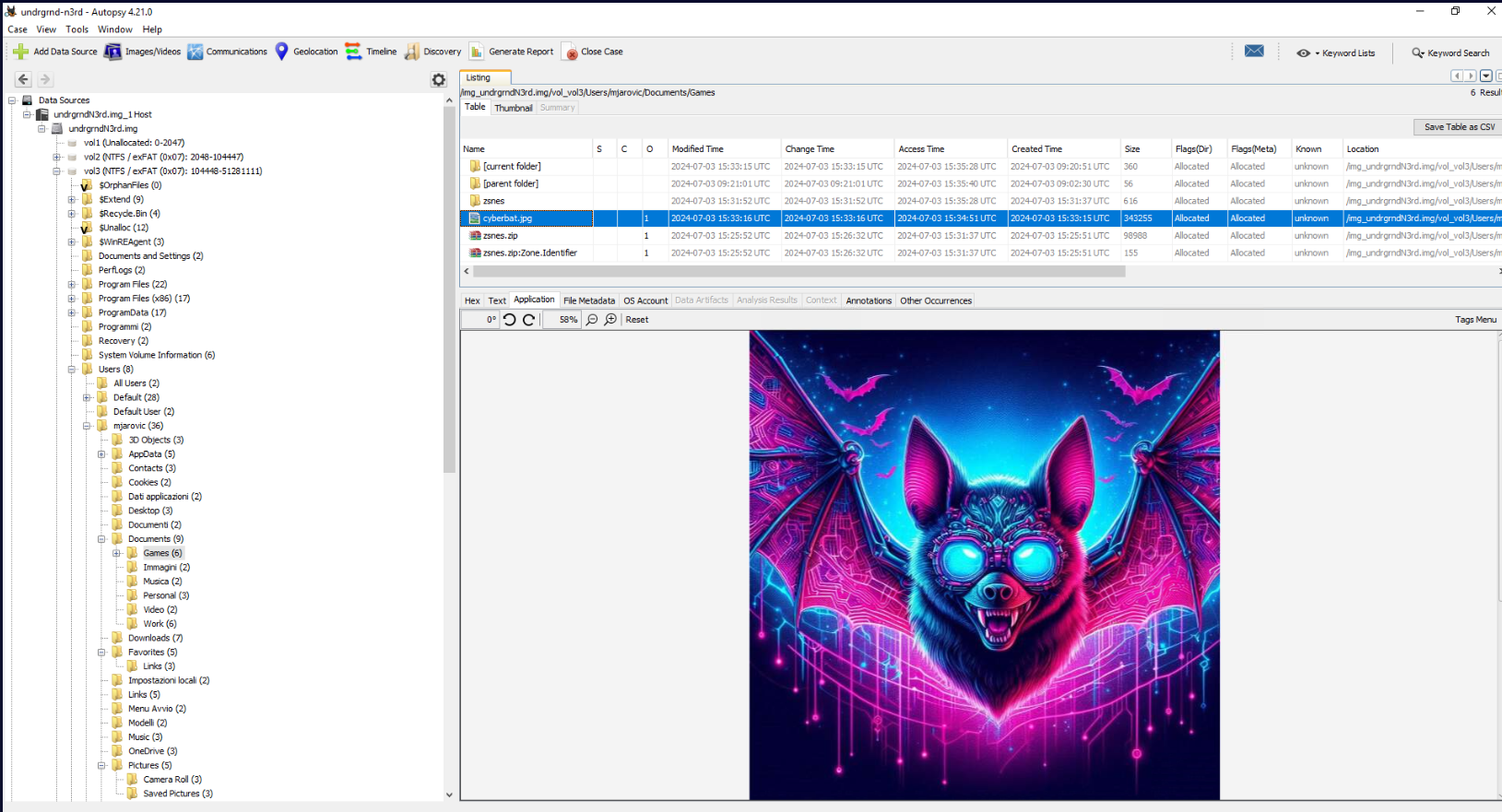
Task: Open tree view options gear icon
Action: click(x=439, y=80)
